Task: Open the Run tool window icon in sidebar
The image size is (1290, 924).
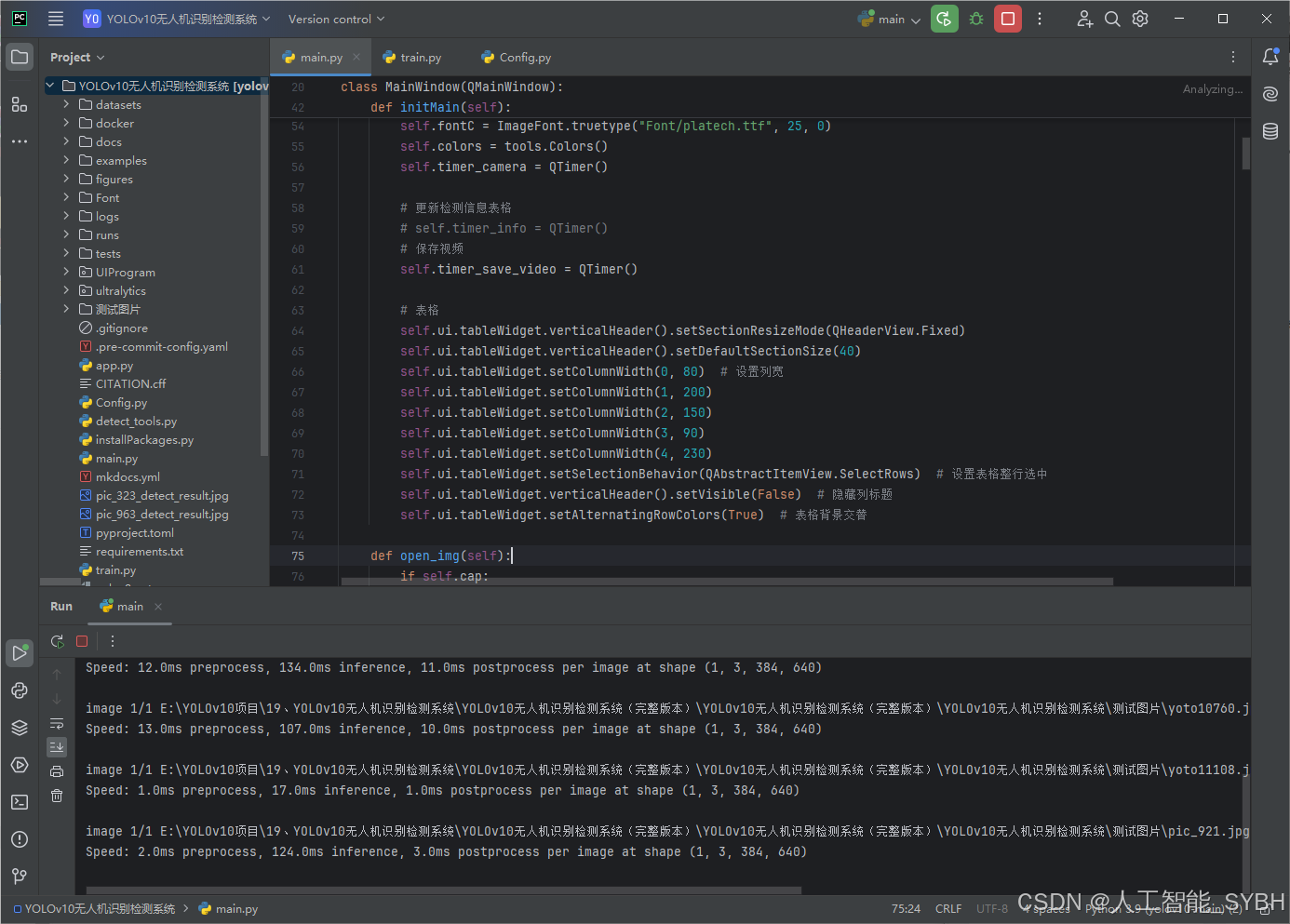Action: click(20, 653)
